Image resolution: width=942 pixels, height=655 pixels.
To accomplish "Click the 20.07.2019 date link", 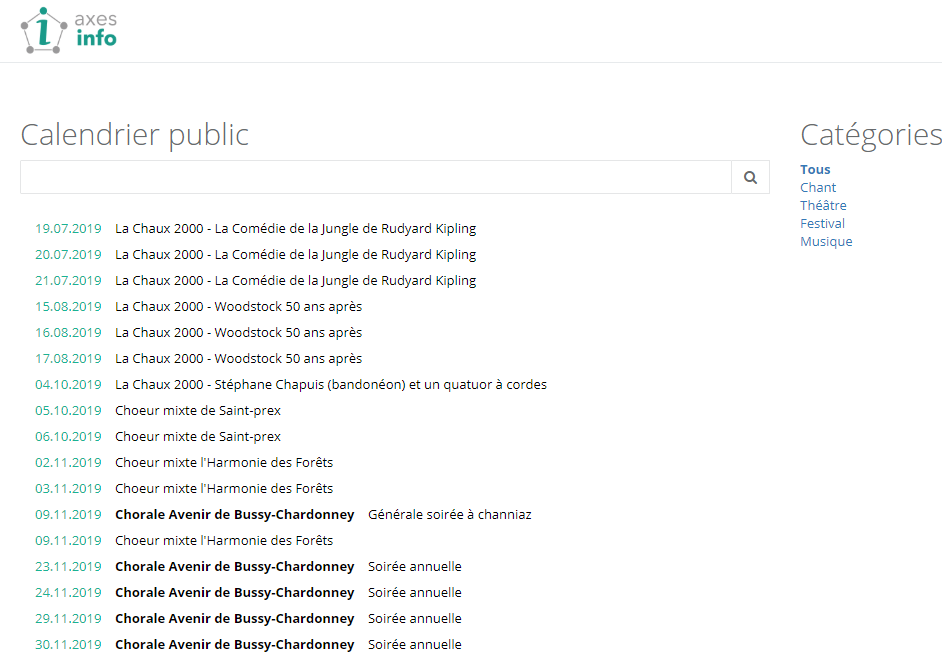I will point(68,255).
